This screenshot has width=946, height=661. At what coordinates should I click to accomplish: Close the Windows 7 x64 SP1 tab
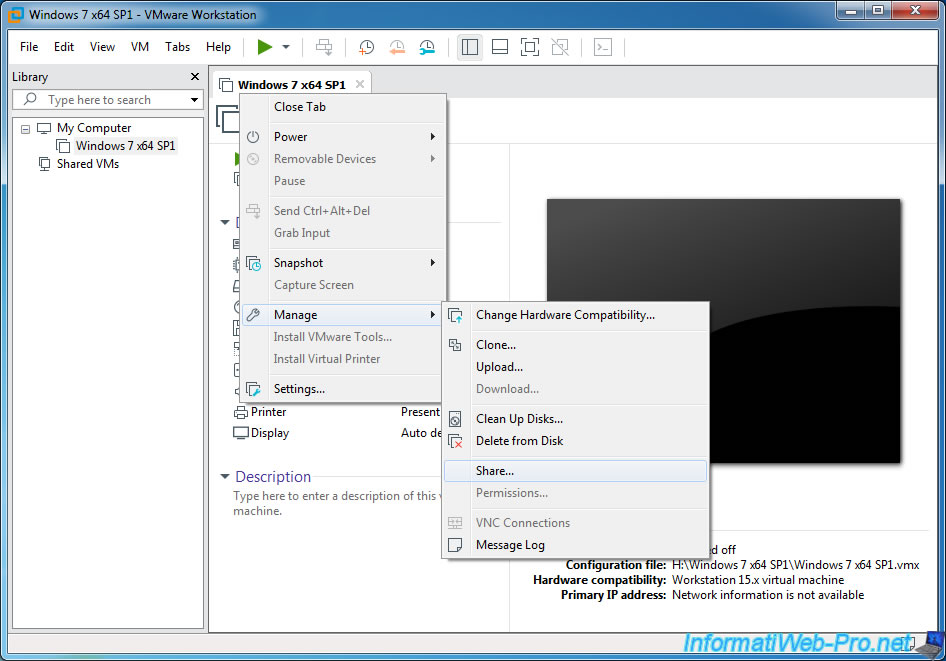pyautogui.click(x=360, y=84)
